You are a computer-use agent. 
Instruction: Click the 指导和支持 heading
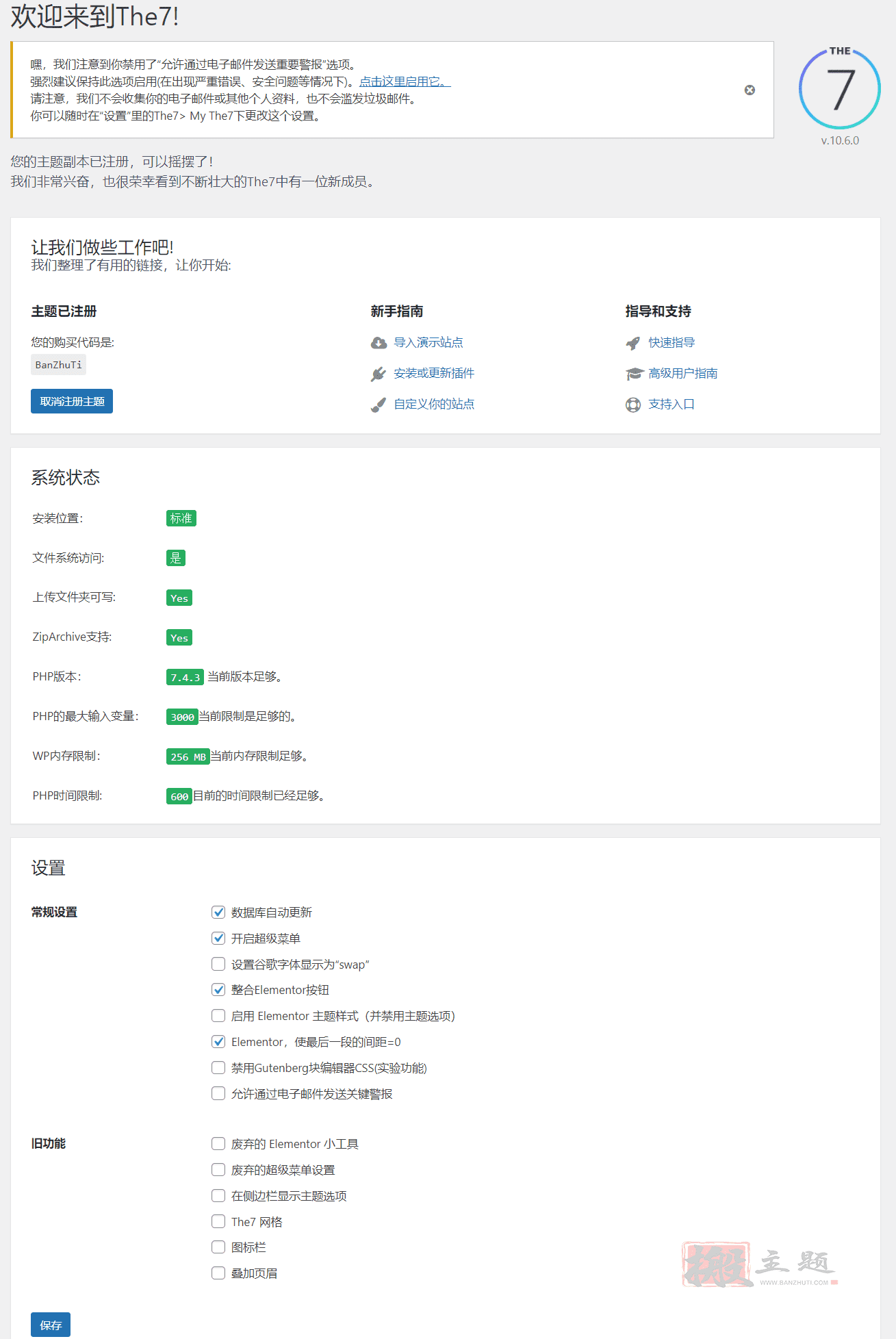(x=658, y=311)
